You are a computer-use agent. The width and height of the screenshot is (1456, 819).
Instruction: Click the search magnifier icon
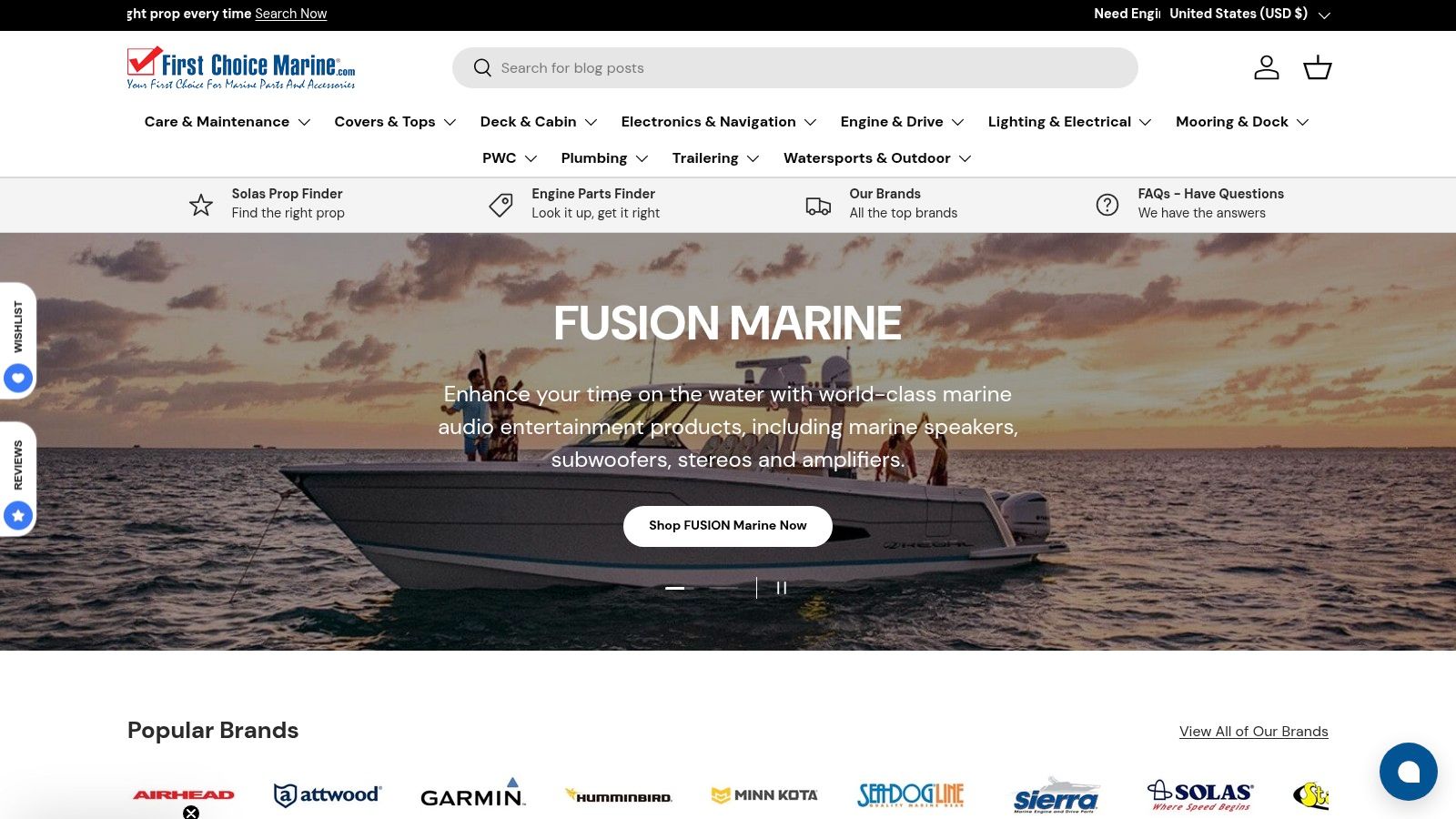(482, 68)
